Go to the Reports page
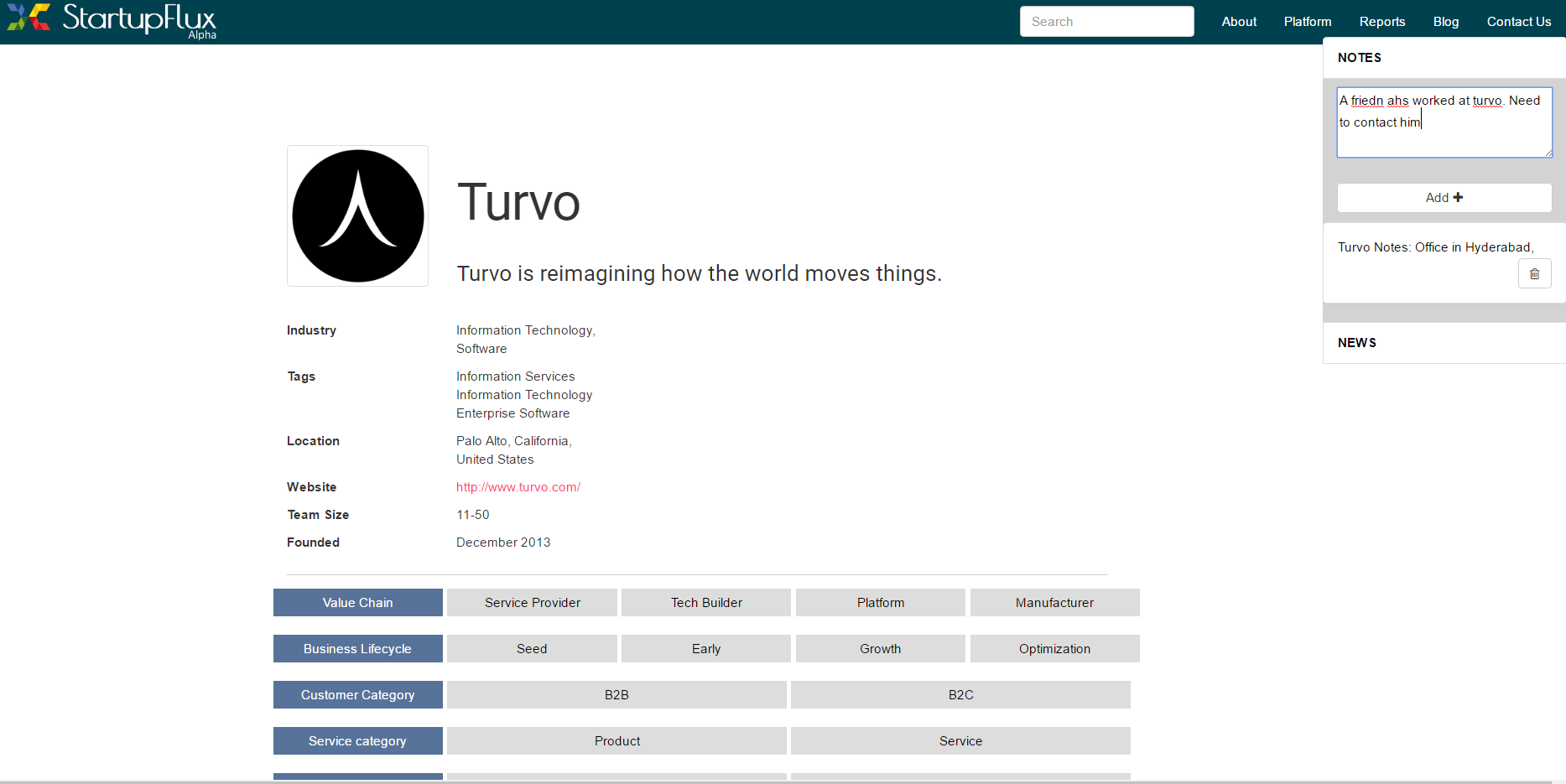The width and height of the screenshot is (1566, 784). [x=1381, y=22]
